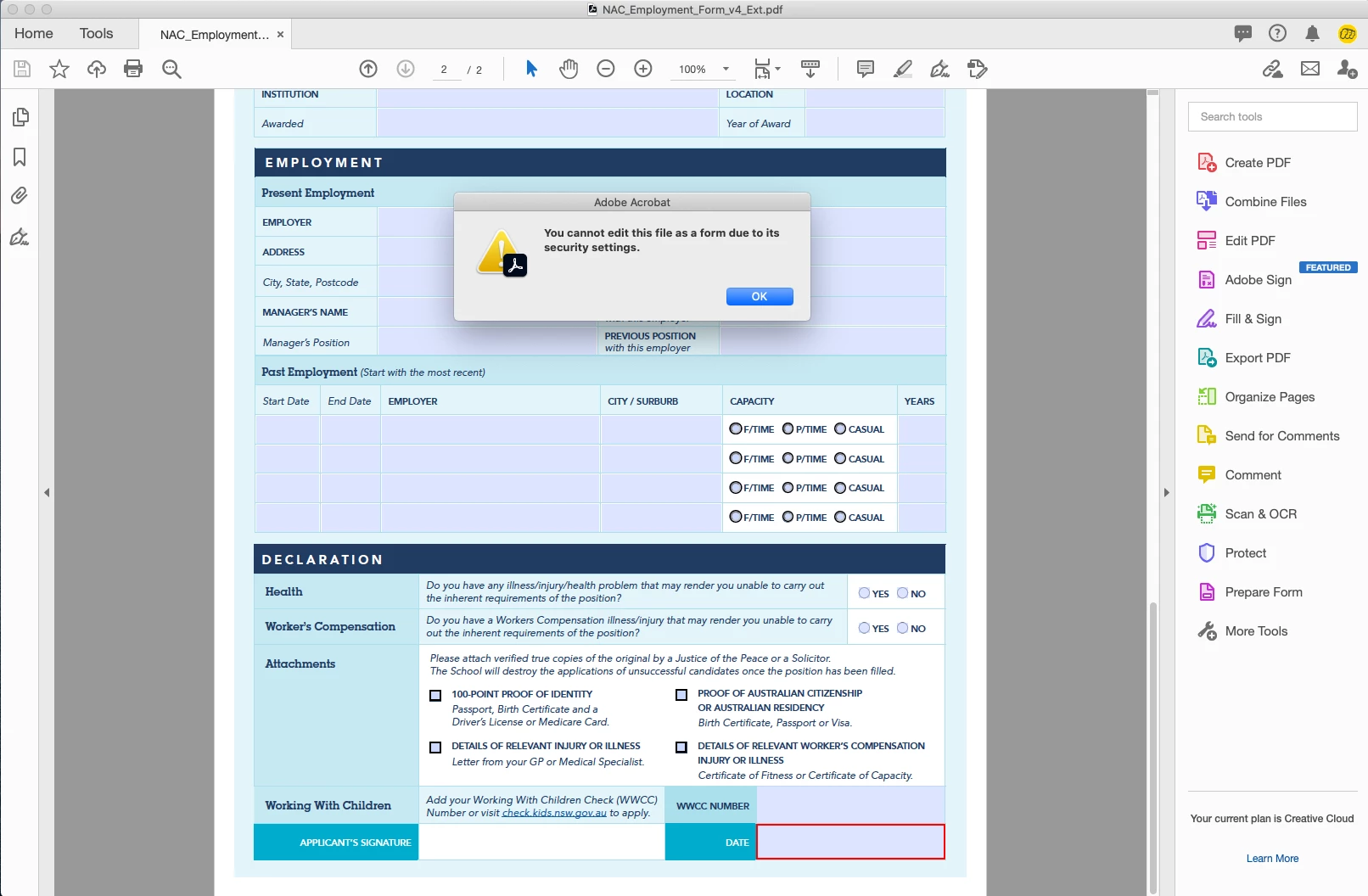Go to next page arrow
The width and height of the screenshot is (1368, 896).
coord(406,69)
